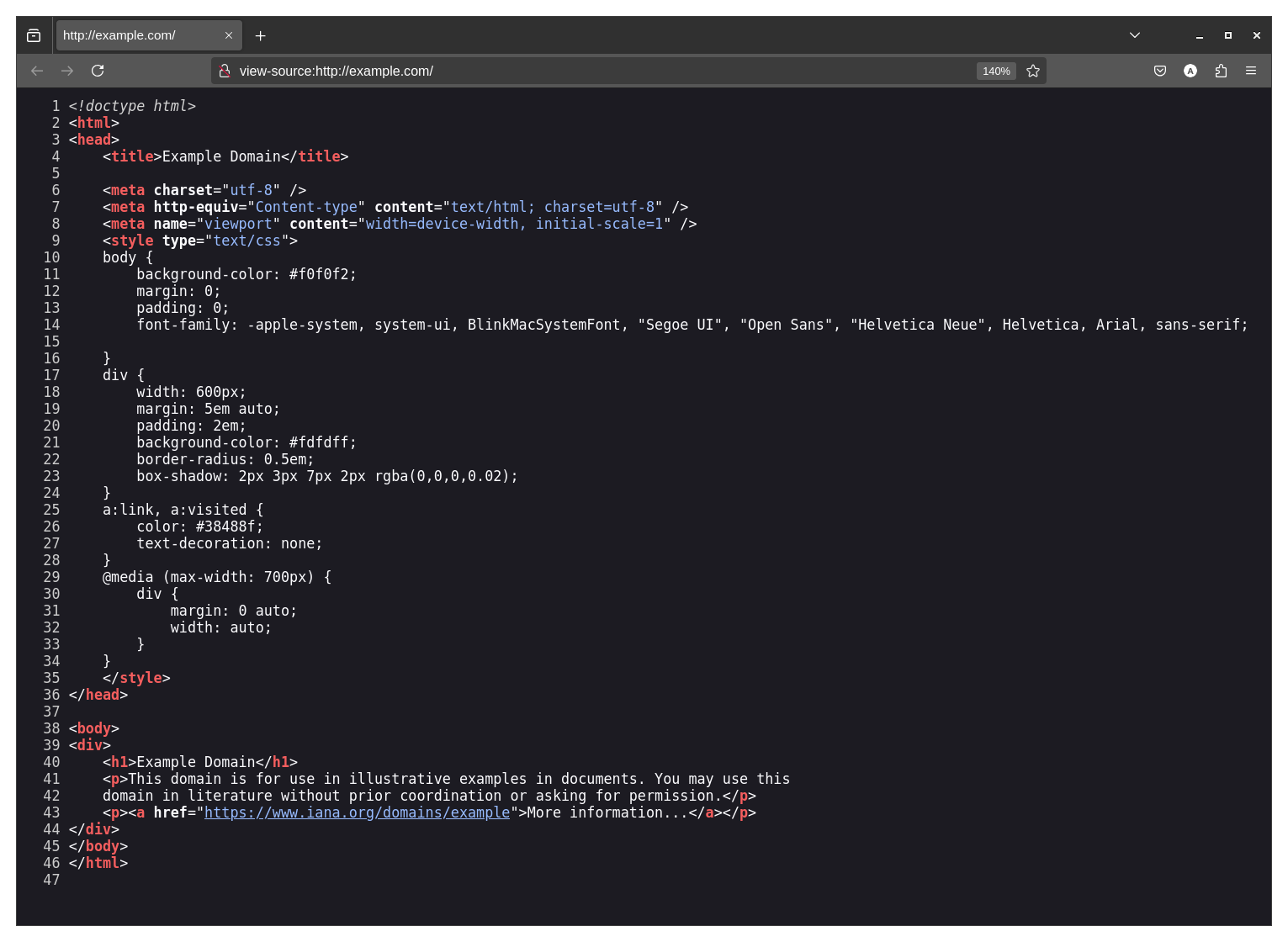Go forward to the next page
Image resolution: width=1288 pixels, height=942 pixels.
(x=67, y=71)
